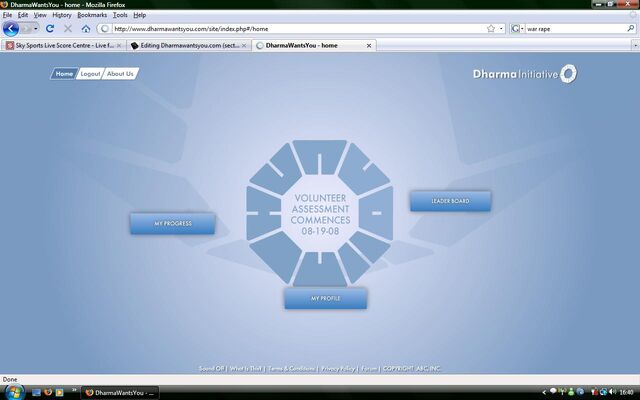
Task: Close the Sky Sports tab
Action: click(119, 46)
